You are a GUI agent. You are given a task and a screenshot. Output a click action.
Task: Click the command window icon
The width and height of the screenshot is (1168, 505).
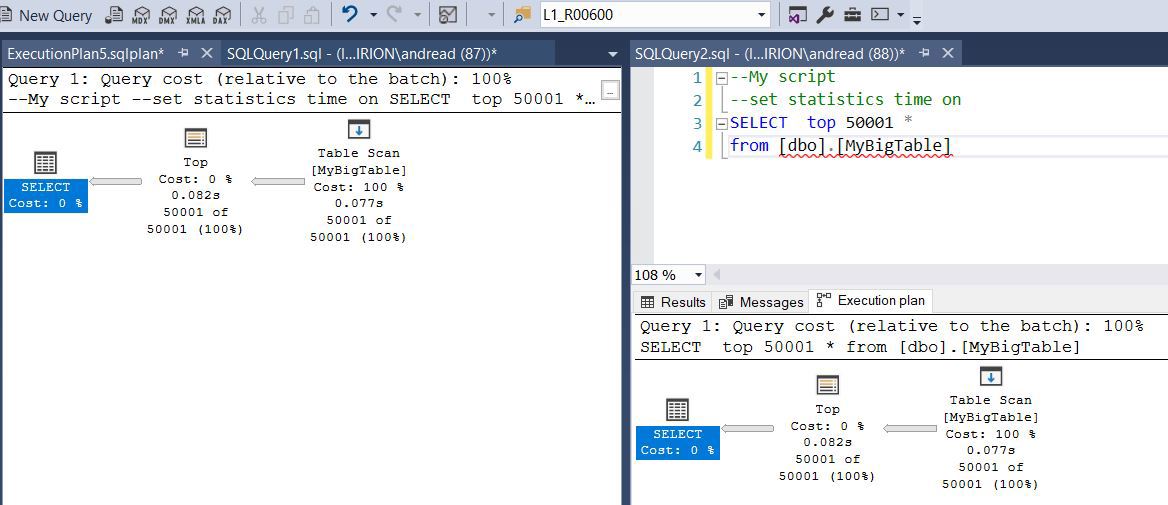point(880,14)
